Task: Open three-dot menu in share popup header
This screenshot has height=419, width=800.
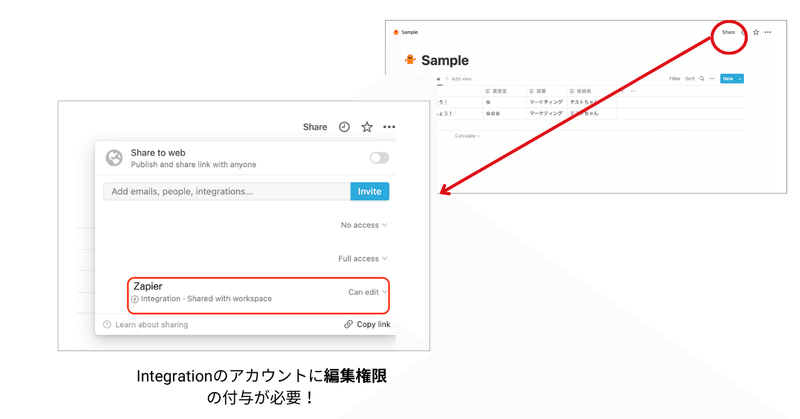Action: pos(389,127)
